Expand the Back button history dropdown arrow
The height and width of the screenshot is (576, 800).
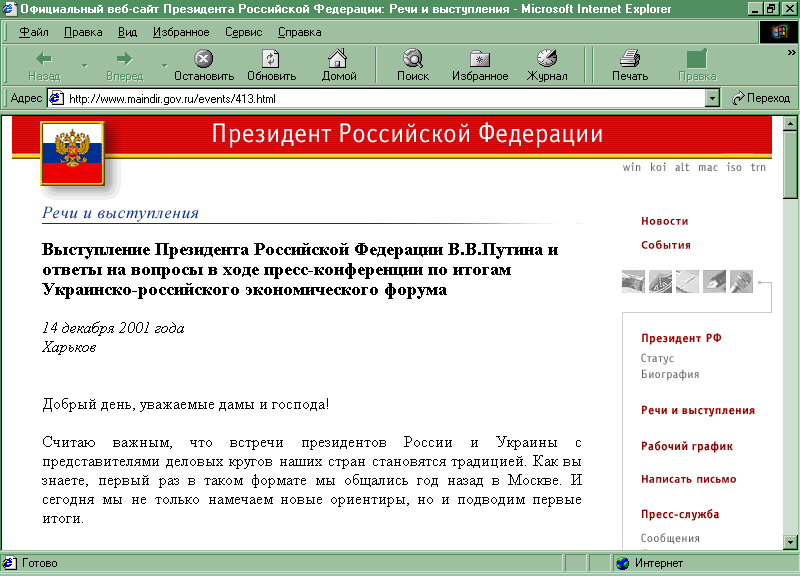pyautogui.click(x=84, y=66)
